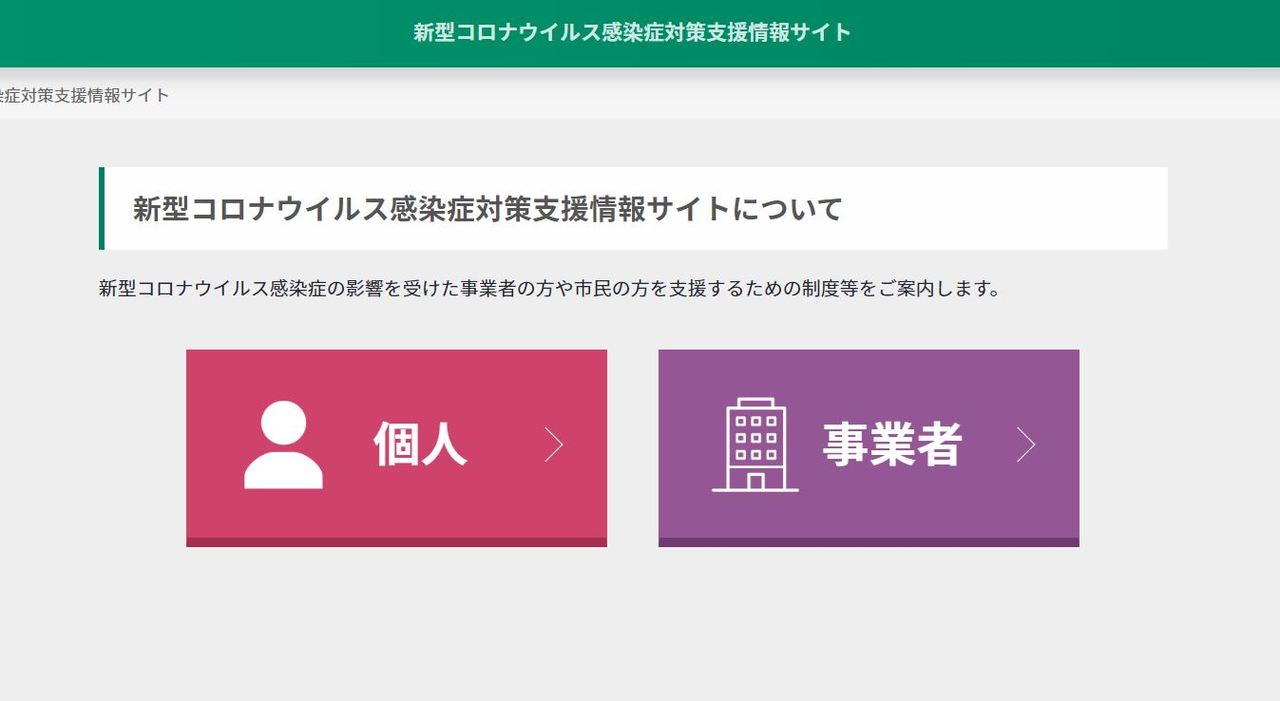Click the dark purple bottom edge of 事業者 card
Screen dimensions: 1280x701
point(868,542)
